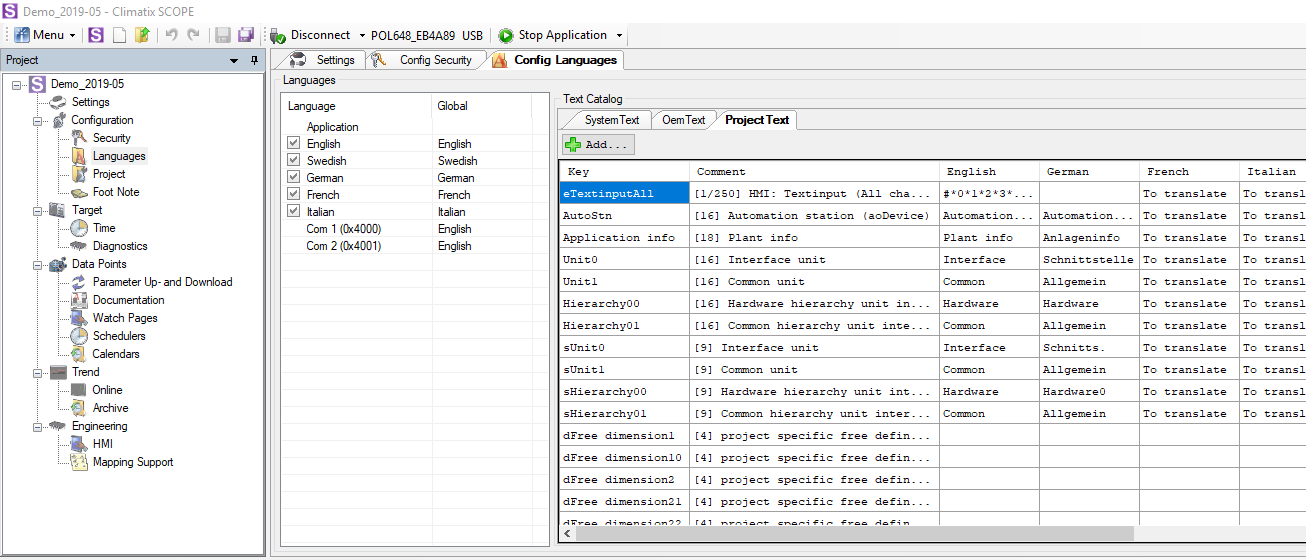The height and width of the screenshot is (560, 1306).
Task: Select the Project Text catalog tab
Action: tap(756, 120)
